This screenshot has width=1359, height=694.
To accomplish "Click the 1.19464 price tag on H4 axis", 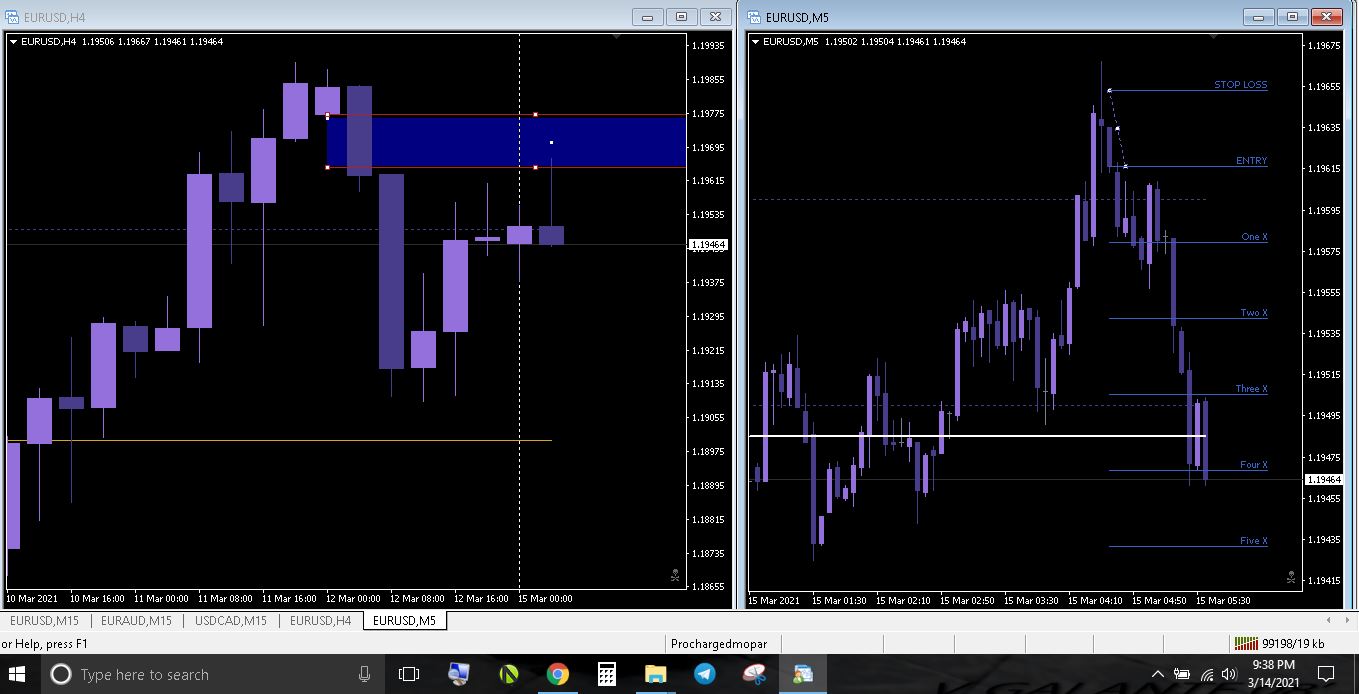I will click(x=709, y=245).
